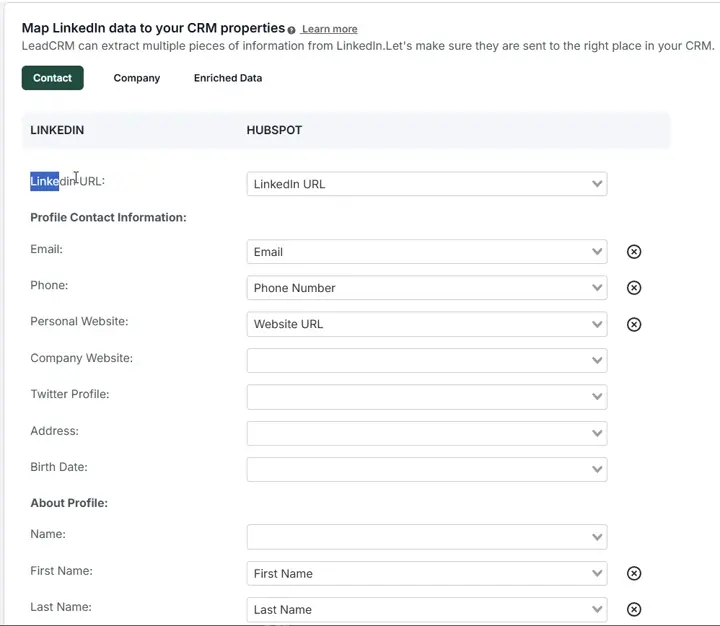Open the empty Twitter Profile dropdown

(x=427, y=397)
